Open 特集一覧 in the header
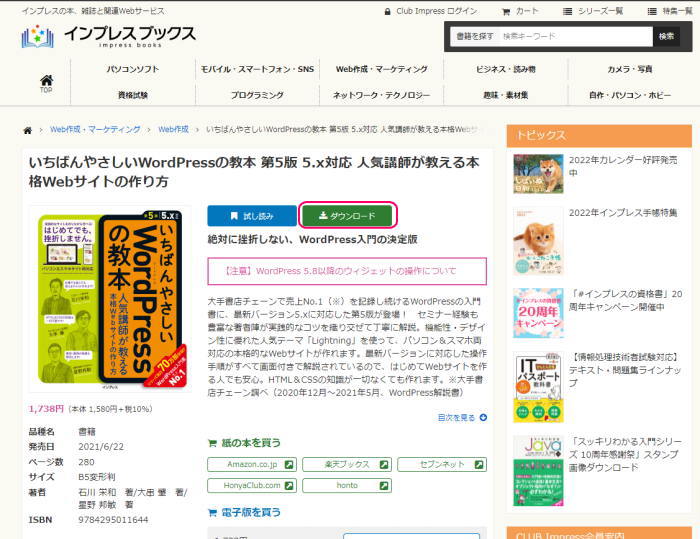This screenshot has height=539, width=700. [x=670, y=11]
